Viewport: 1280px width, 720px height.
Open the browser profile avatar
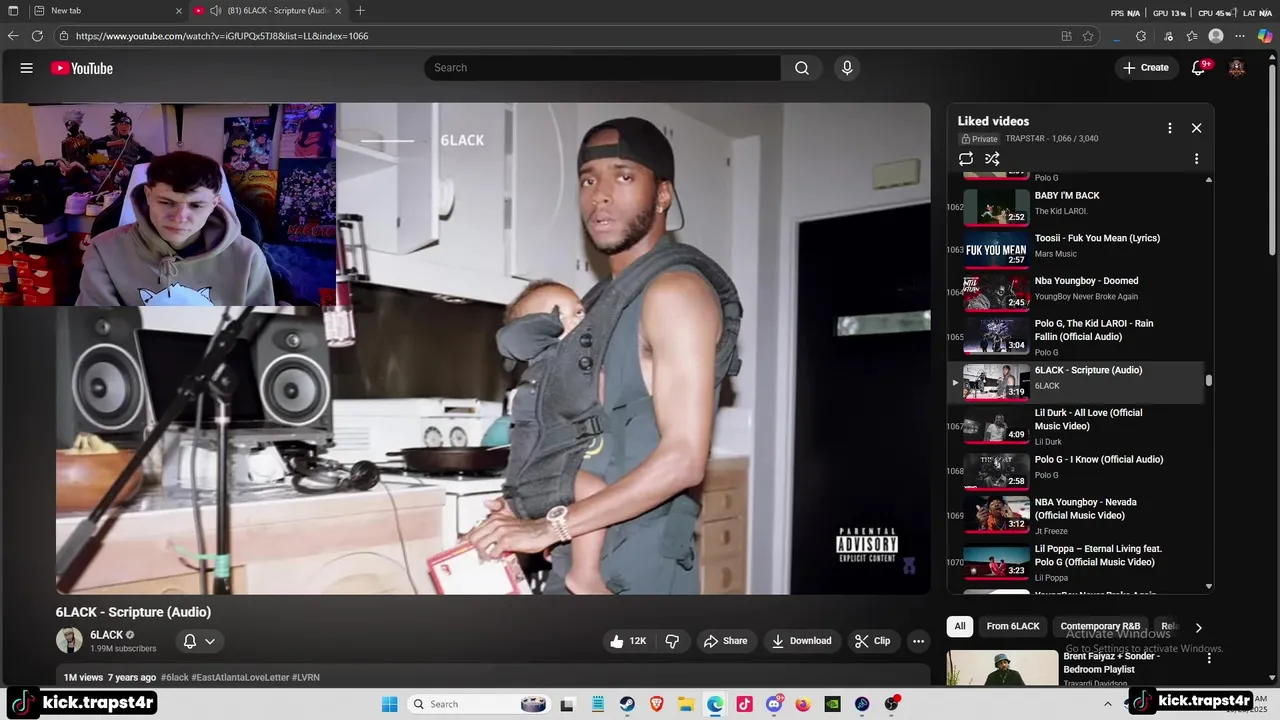tap(1216, 36)
